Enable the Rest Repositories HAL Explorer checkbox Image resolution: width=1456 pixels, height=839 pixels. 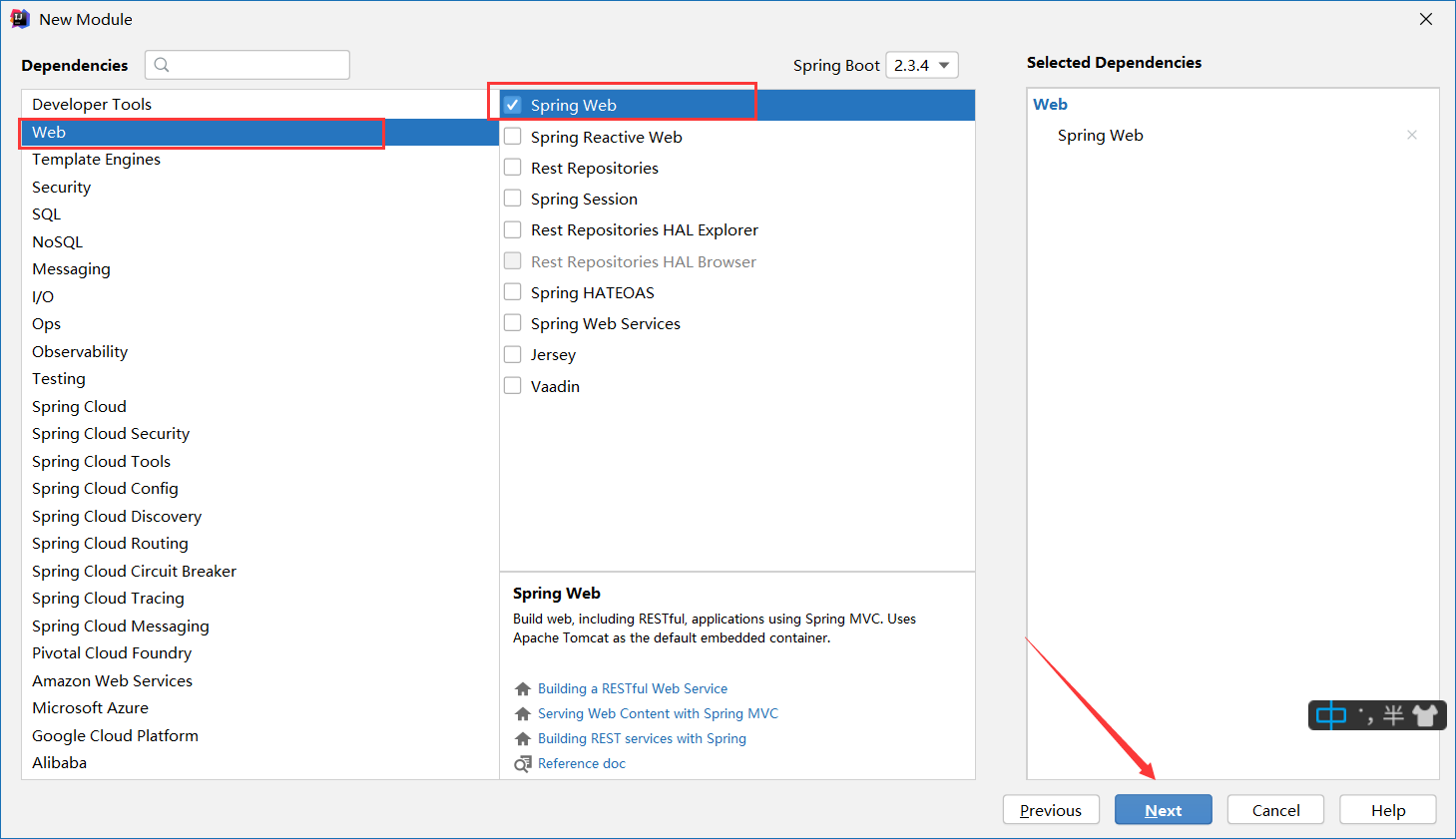[513, 229]
